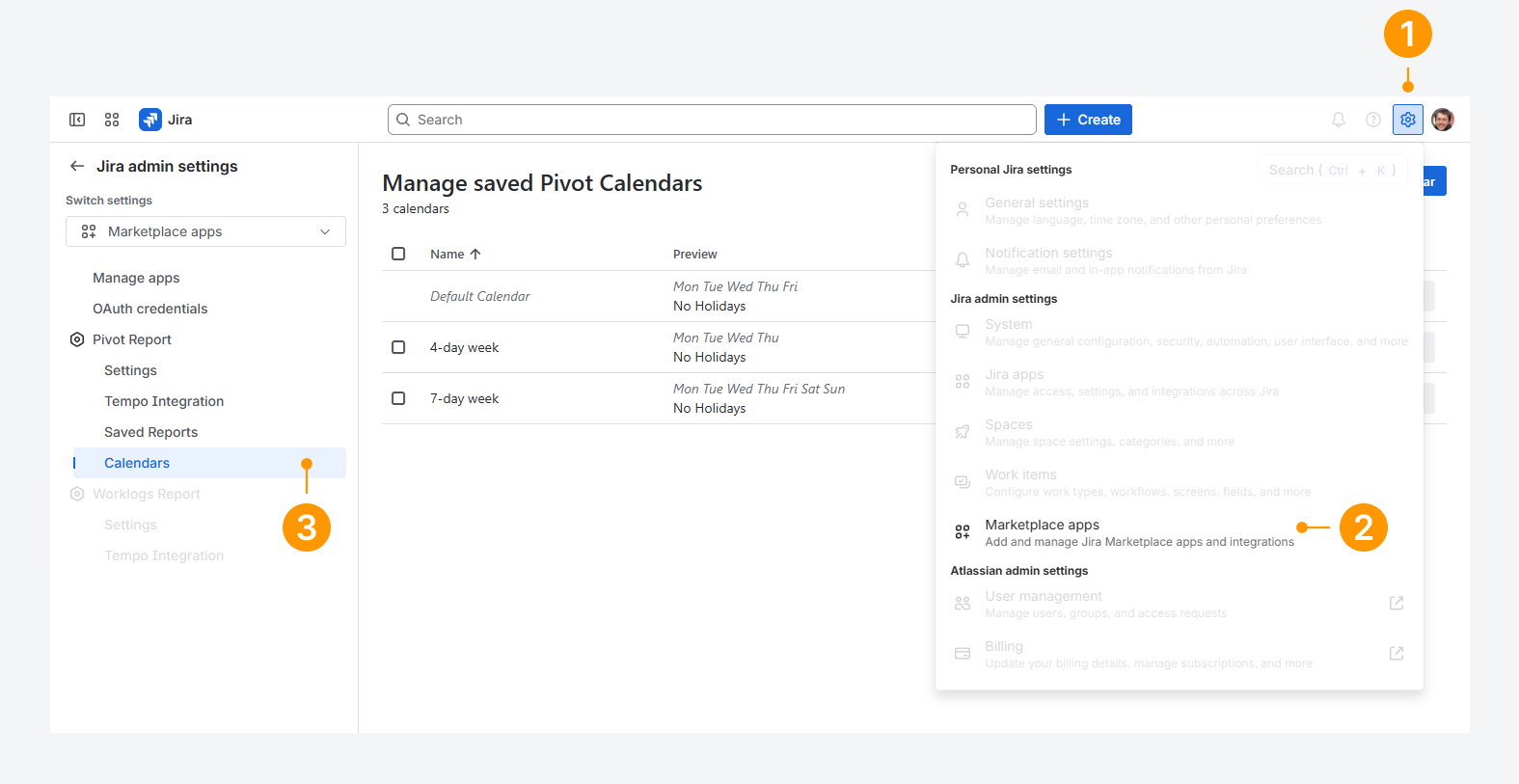Check the 4-day week calendar checkbox

point(398,347)
